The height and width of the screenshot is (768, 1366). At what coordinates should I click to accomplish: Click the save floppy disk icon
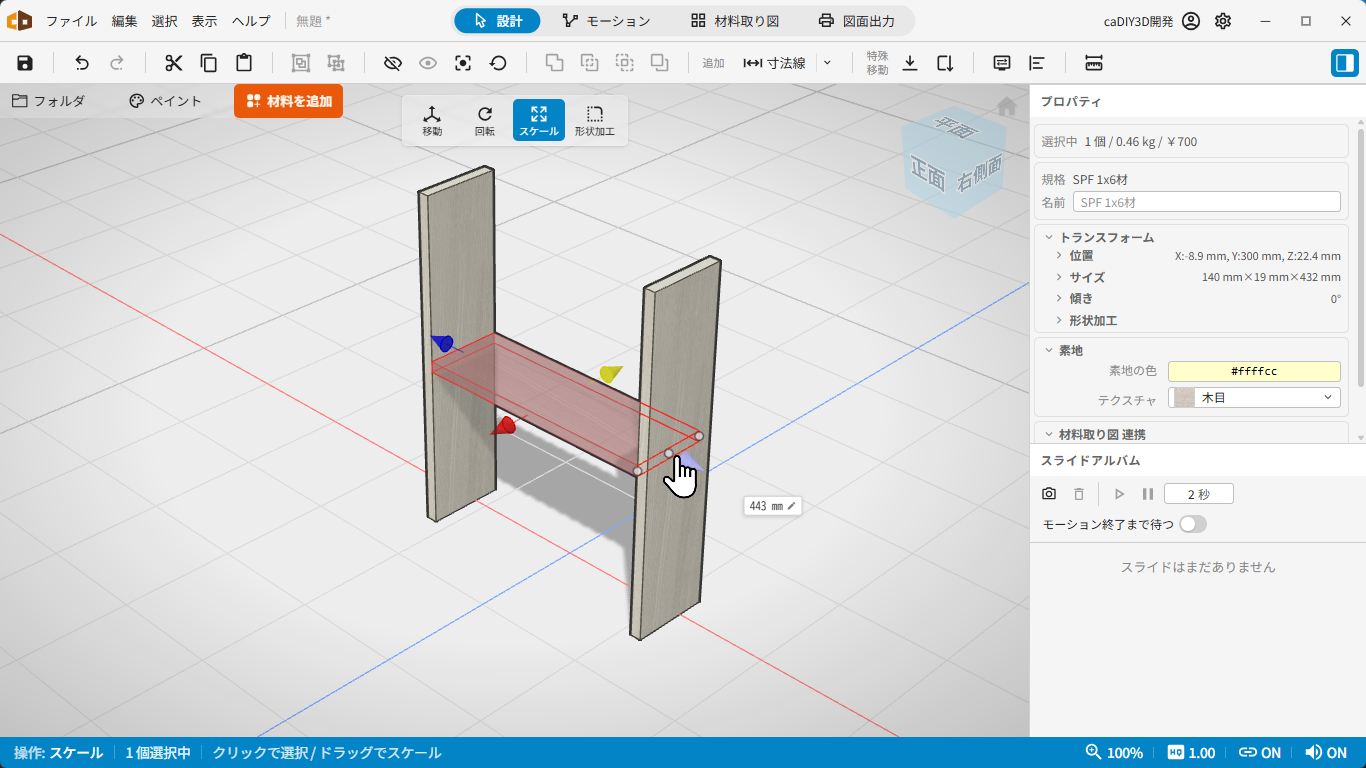(x=25, y=63)
